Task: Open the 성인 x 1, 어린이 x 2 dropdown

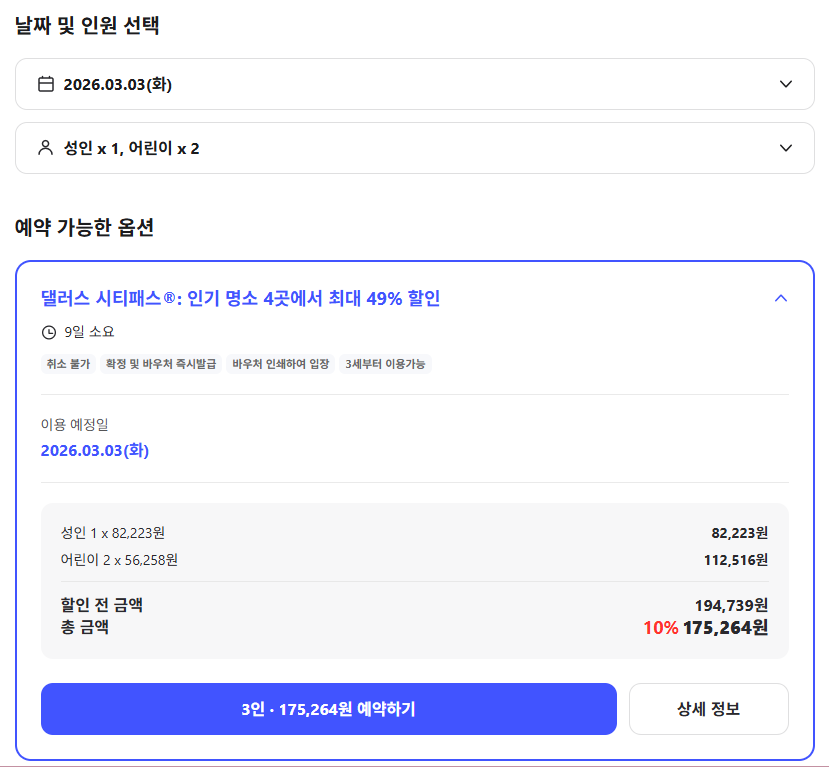Action: coord(414,147)
